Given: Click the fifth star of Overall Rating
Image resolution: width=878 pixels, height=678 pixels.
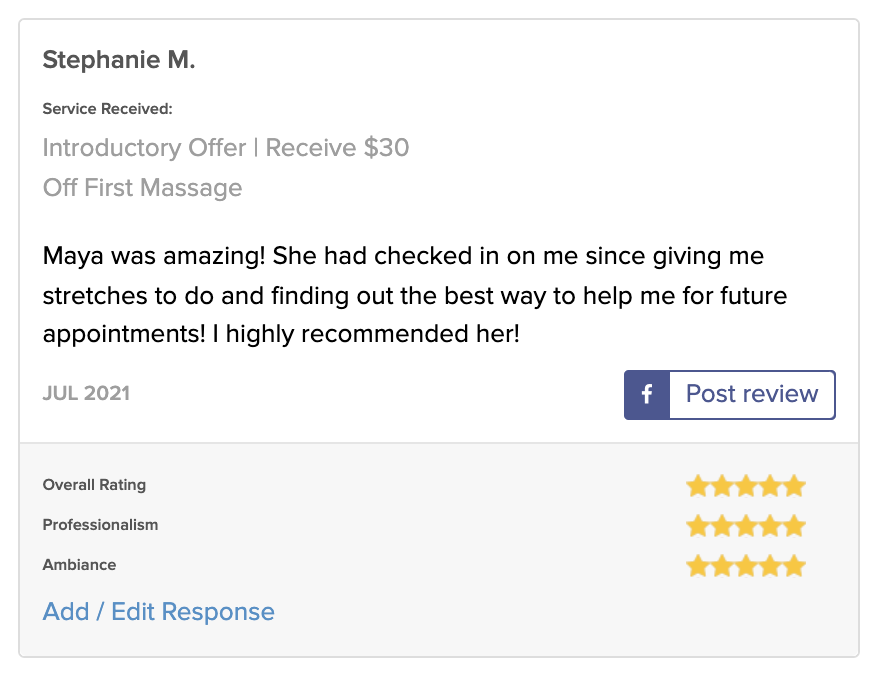Looking at the screenshot, I should [794, 487].
